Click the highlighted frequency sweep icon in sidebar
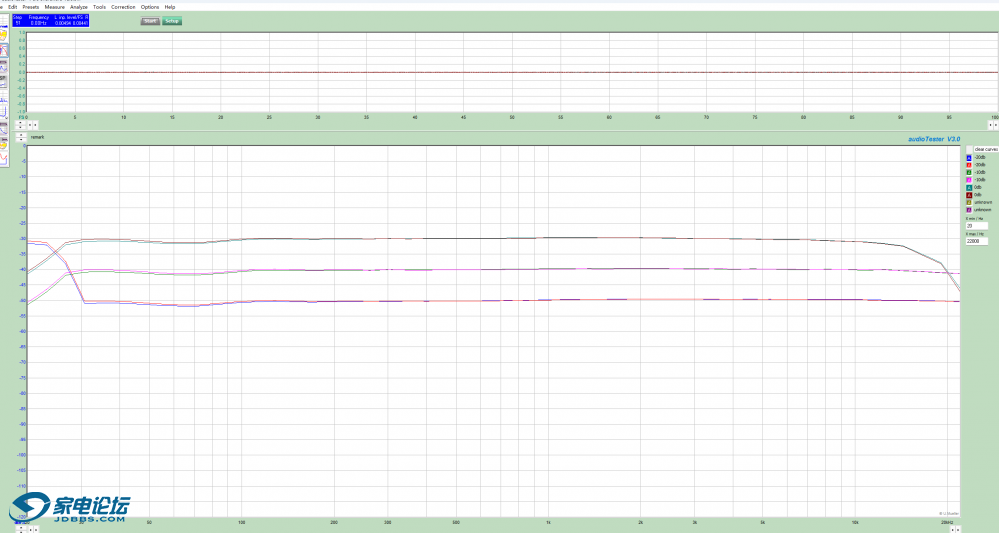 4,50
